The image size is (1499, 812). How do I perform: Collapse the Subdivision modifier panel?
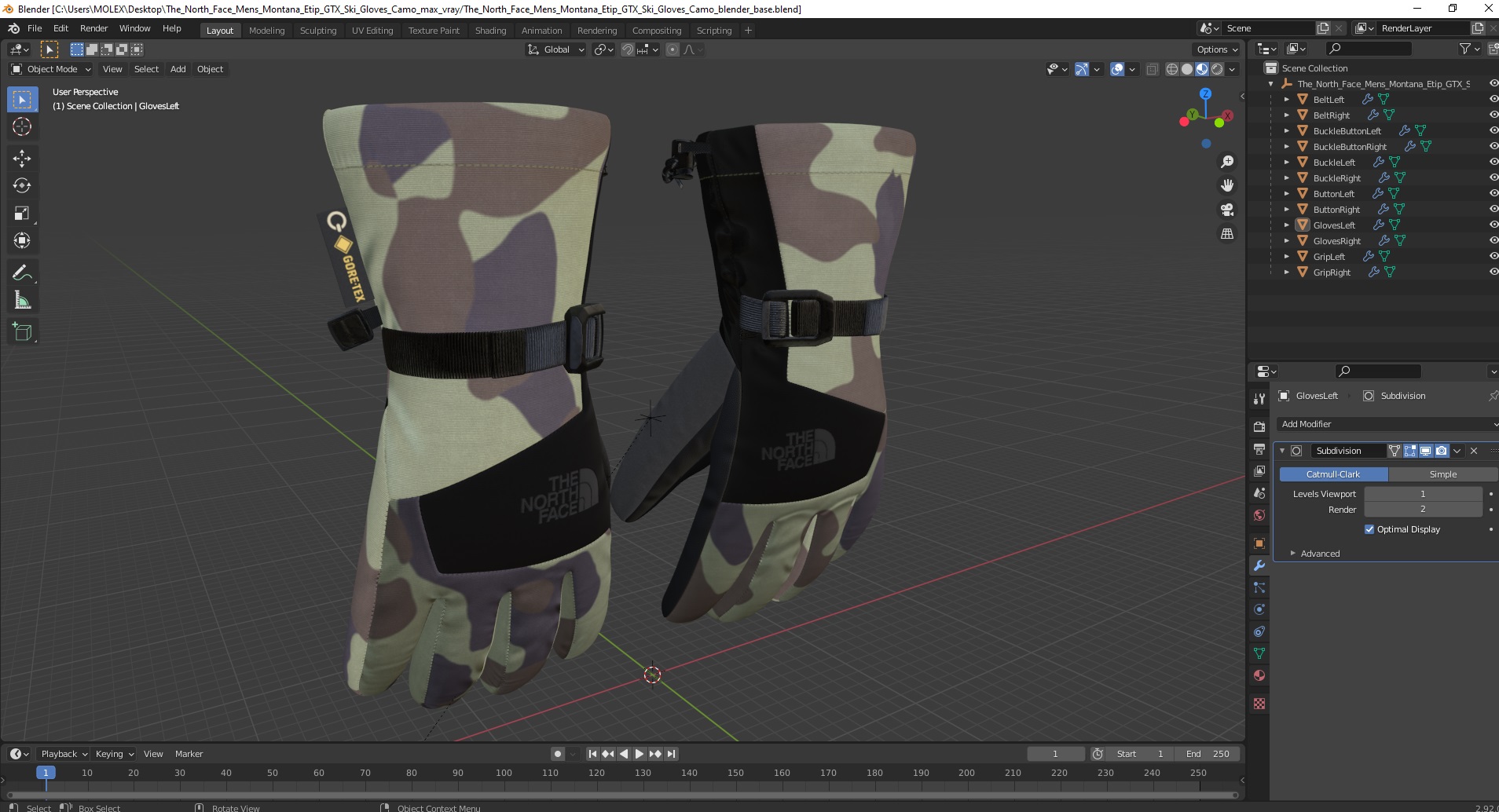point(1282,451)
